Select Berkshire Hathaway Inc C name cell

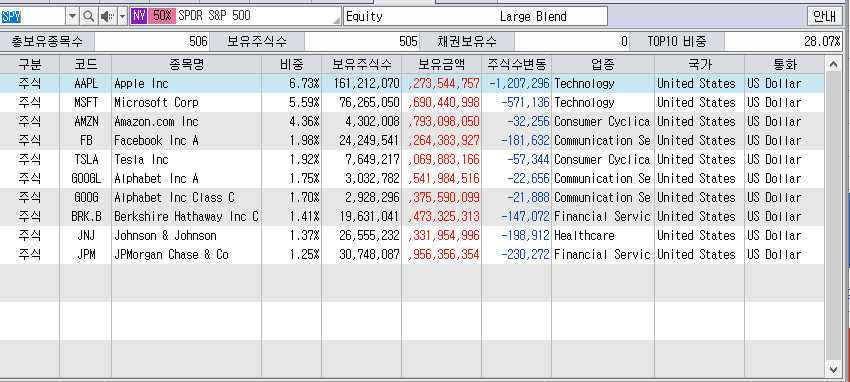pos(186,216)
